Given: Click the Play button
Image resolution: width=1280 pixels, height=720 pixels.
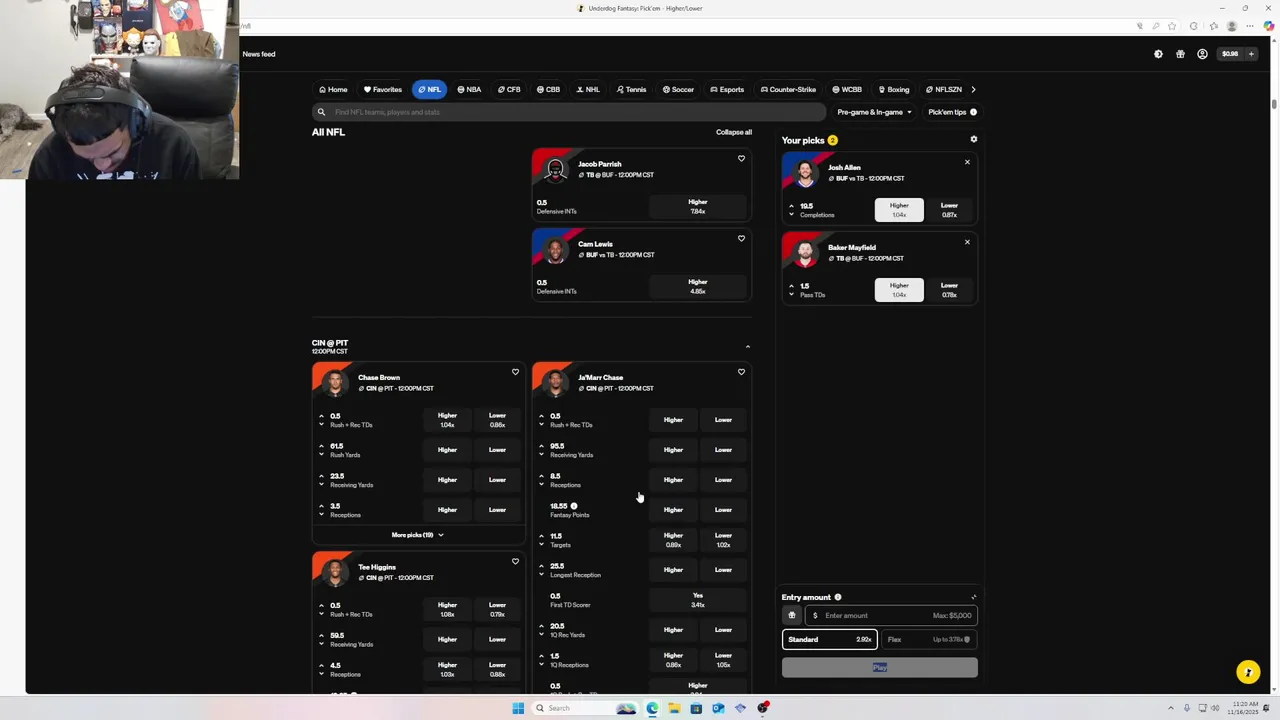Looking at the screenshot, I should tap(880, 667).
